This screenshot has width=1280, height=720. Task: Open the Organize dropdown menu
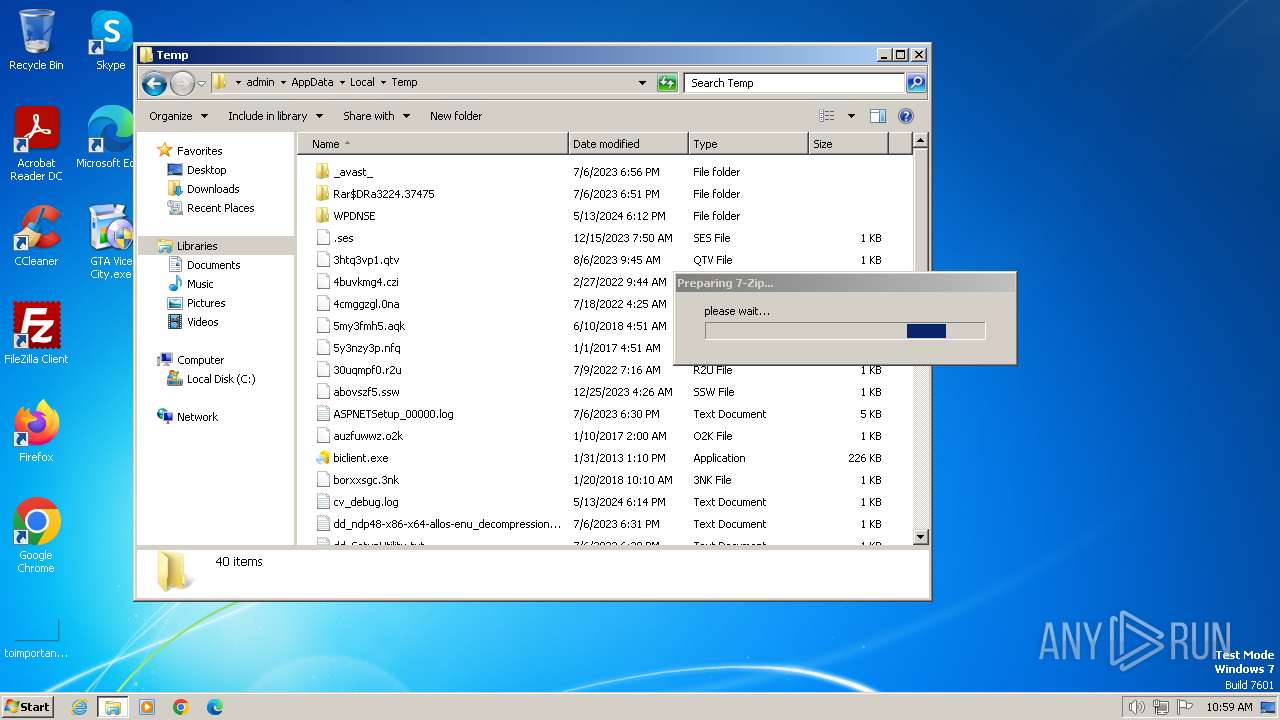point(178,116)
